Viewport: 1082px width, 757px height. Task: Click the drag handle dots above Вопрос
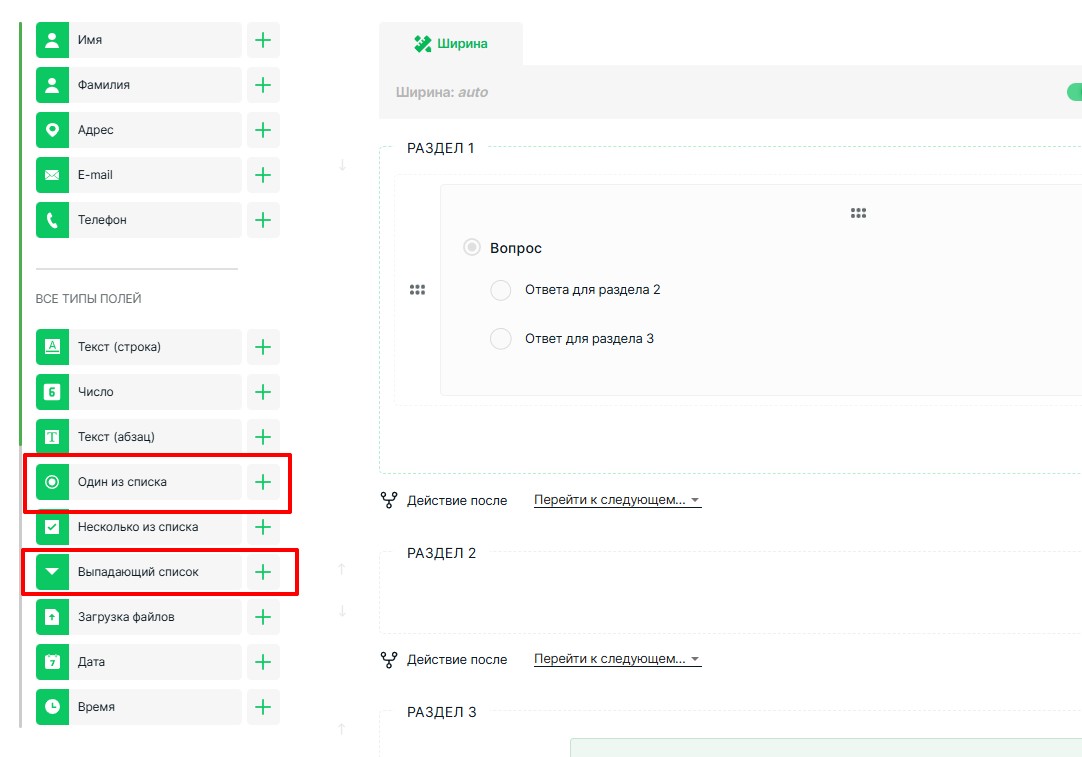click(x=858, y=213)
